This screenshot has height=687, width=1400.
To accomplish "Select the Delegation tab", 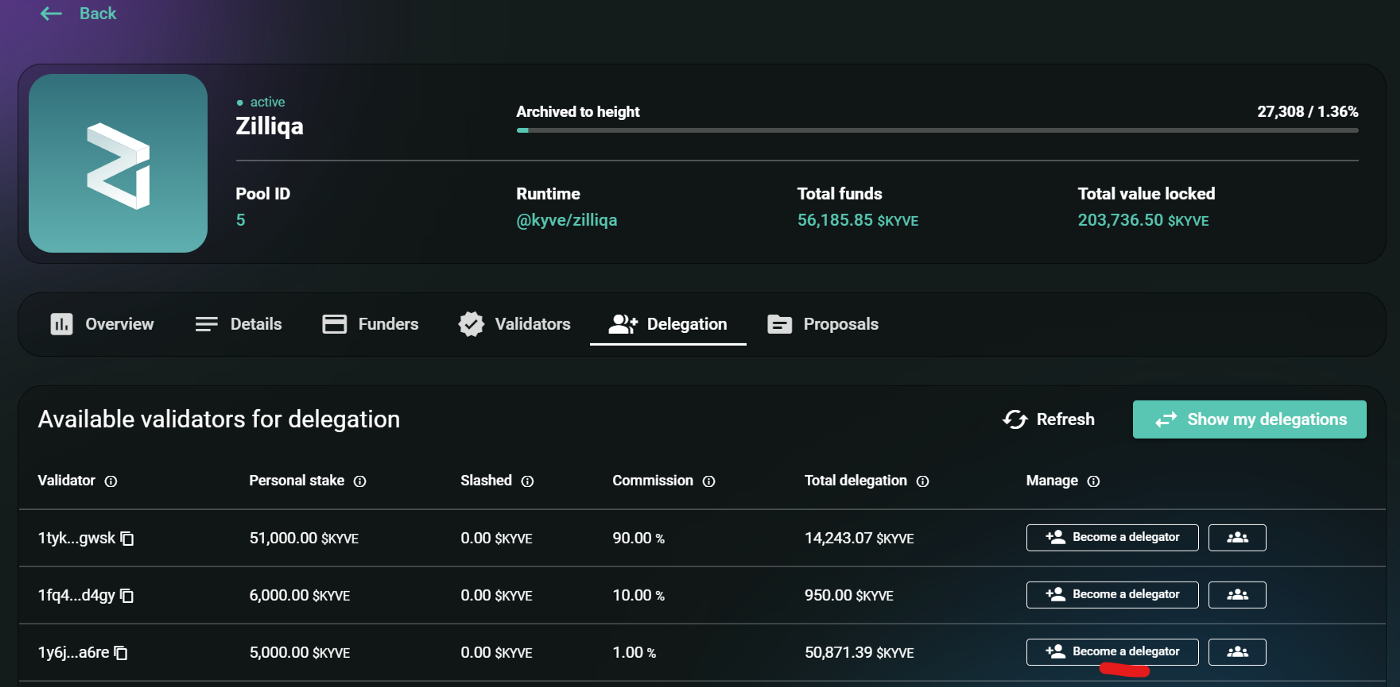I will [668, 324].
